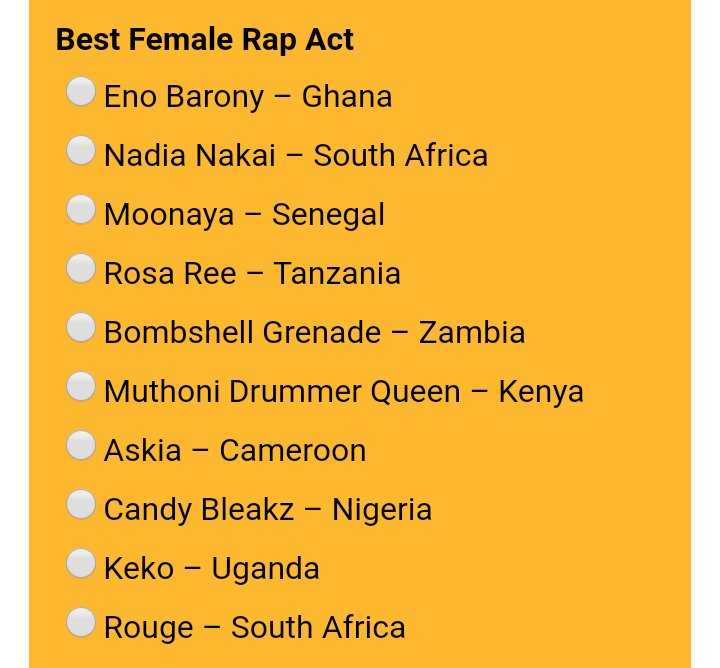720x668 pixels.
Task: Select the Eno Barony radio button
Action: coord(81,92)
